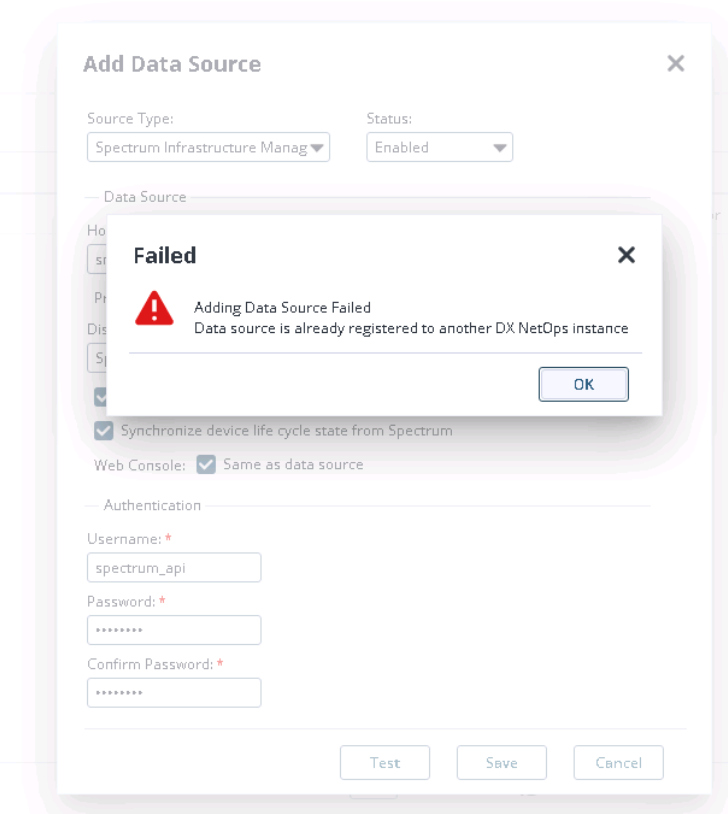
Task: Toggle the checked checkbox above the Spectrum sync option
Action: [101, 396]
